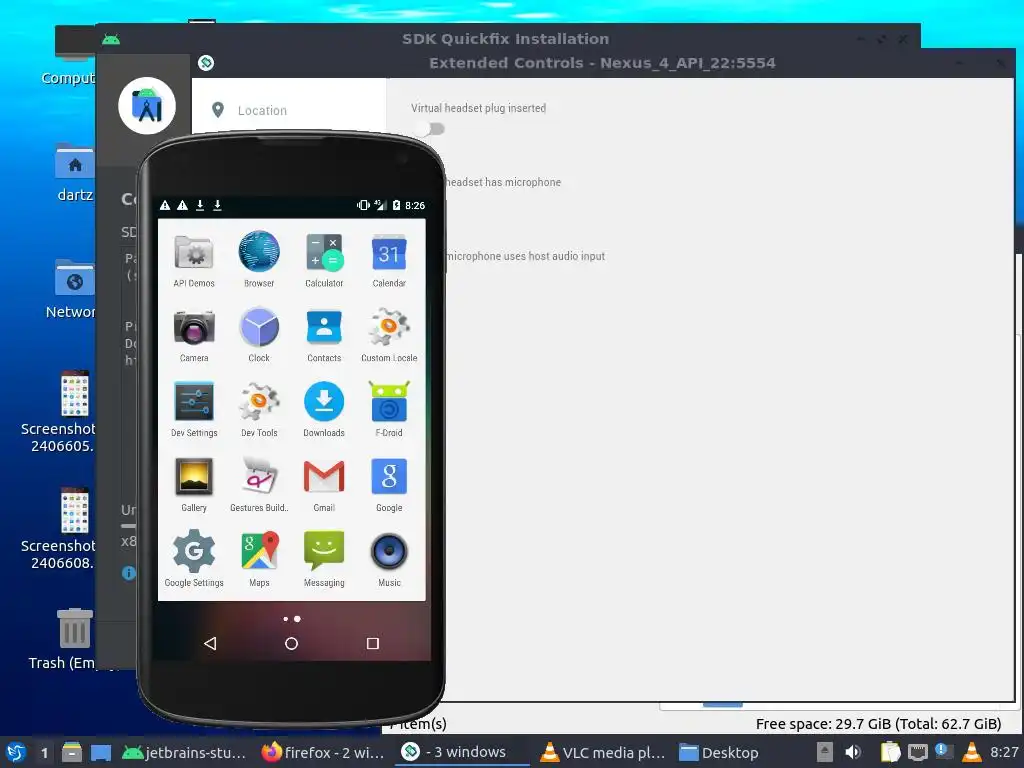
Task: Click the free space status text
Action: pyautogui.click(x=878, y=724)
